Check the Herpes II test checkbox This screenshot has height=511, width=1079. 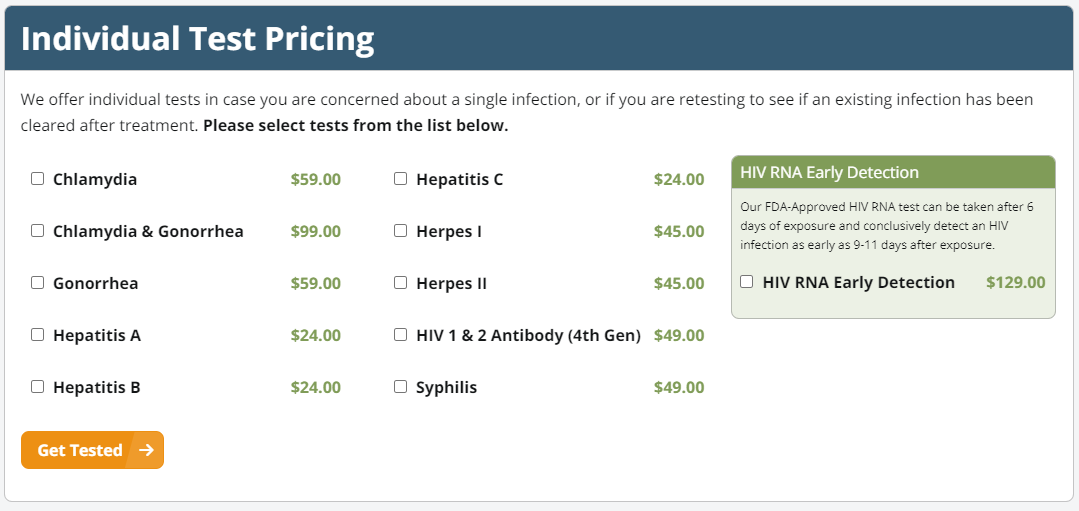[401, 283]
